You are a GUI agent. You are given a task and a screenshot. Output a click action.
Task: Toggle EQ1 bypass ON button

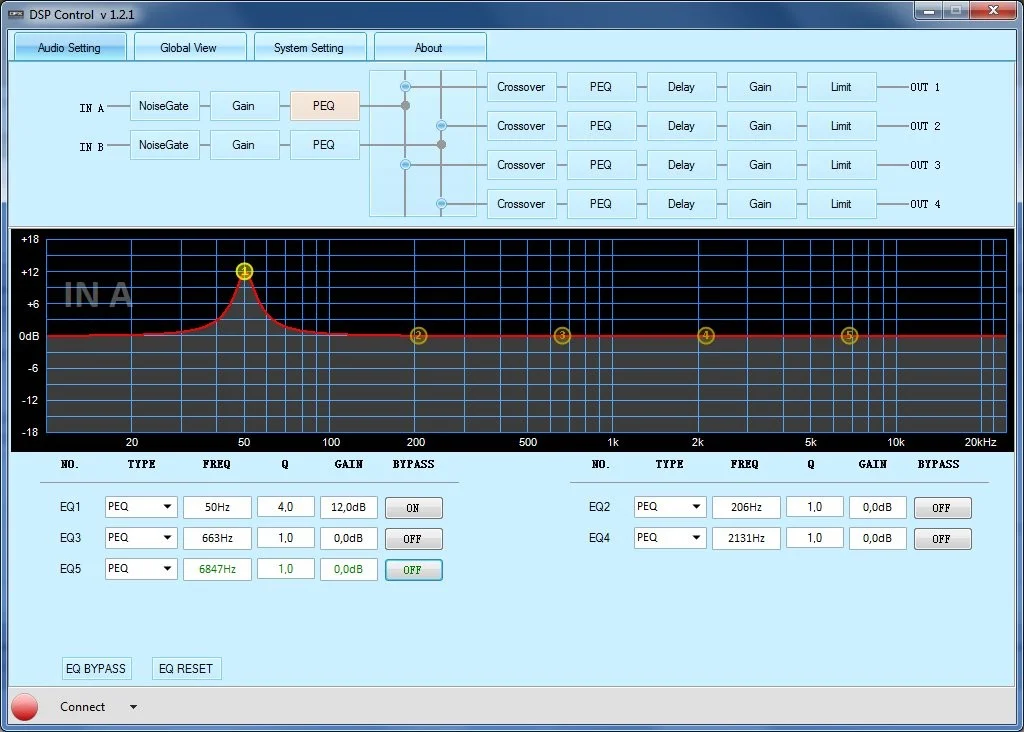pyautogui.click(x=413, y=508)
